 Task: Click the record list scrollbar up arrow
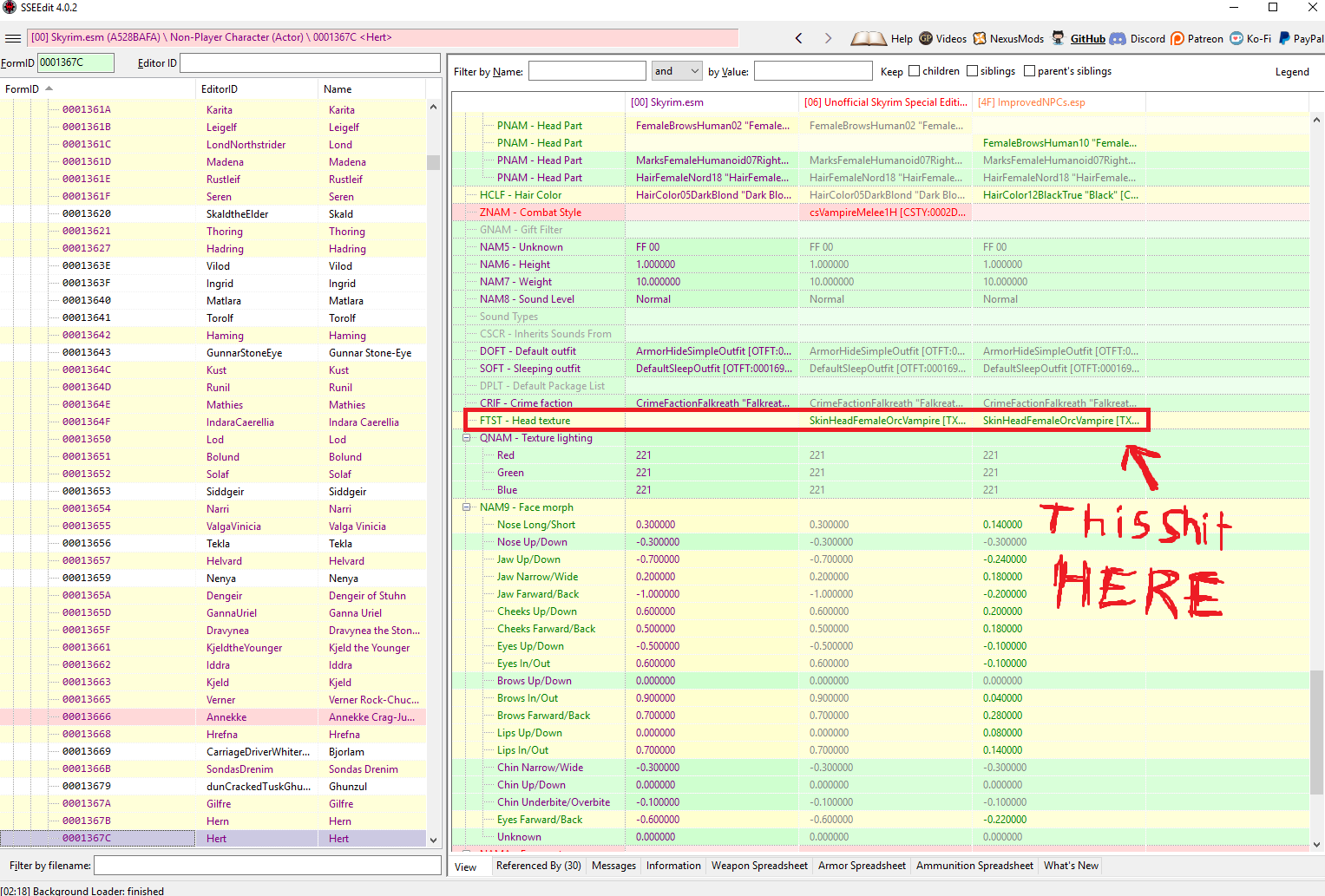click(433, 108)
